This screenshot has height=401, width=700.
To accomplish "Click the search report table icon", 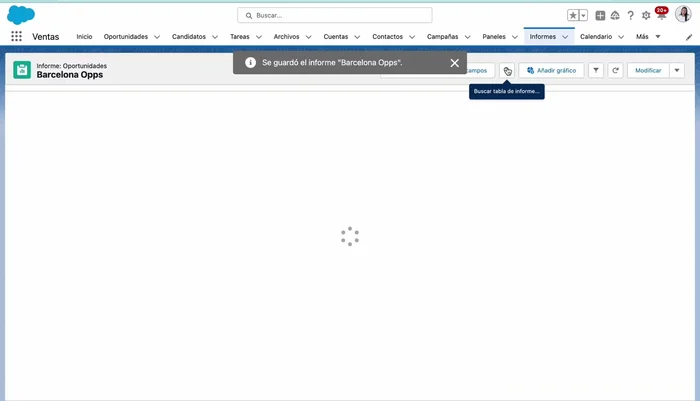I will coord(507,71).
